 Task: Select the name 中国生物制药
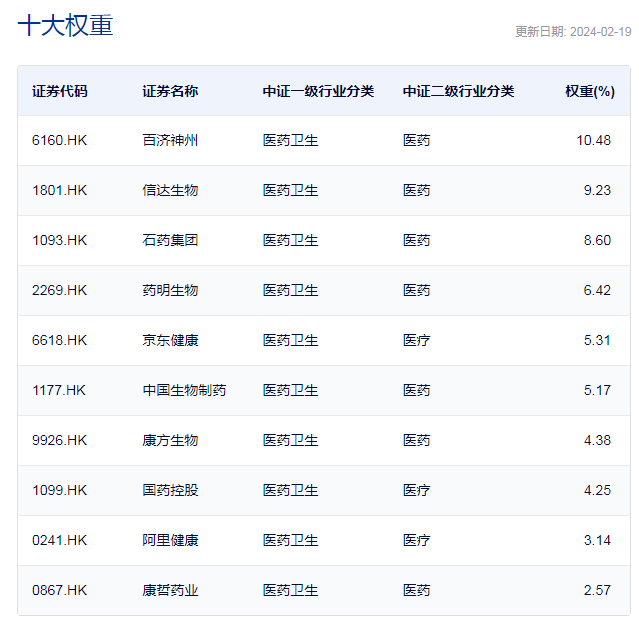[x=184, y=390]
